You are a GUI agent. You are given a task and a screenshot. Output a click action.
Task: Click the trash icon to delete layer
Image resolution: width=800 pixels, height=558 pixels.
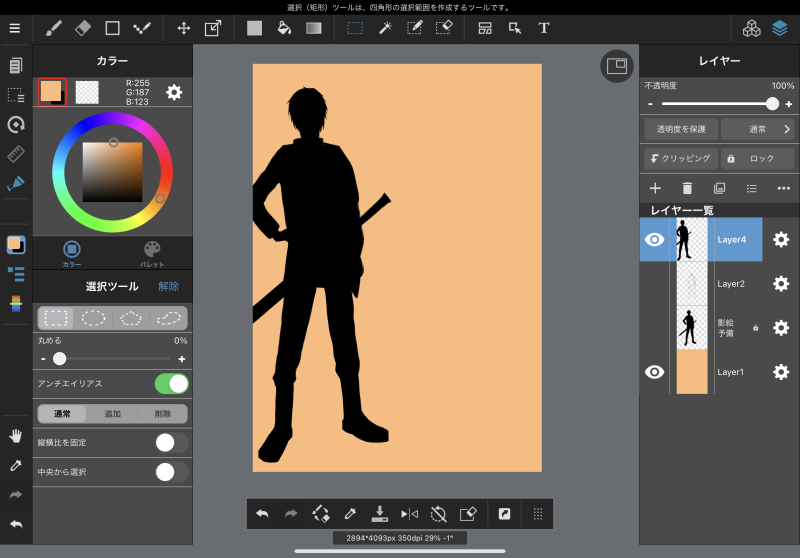(x=687, y=187)
